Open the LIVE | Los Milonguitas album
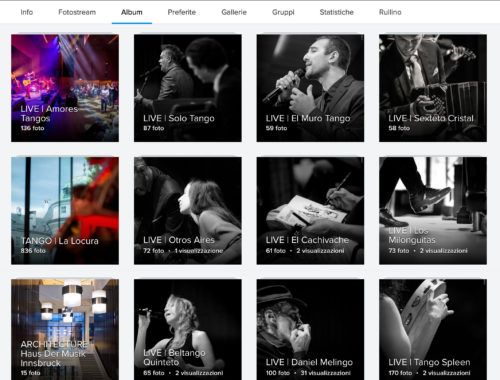Screen dimensions: 500x380 pos(433,211)
